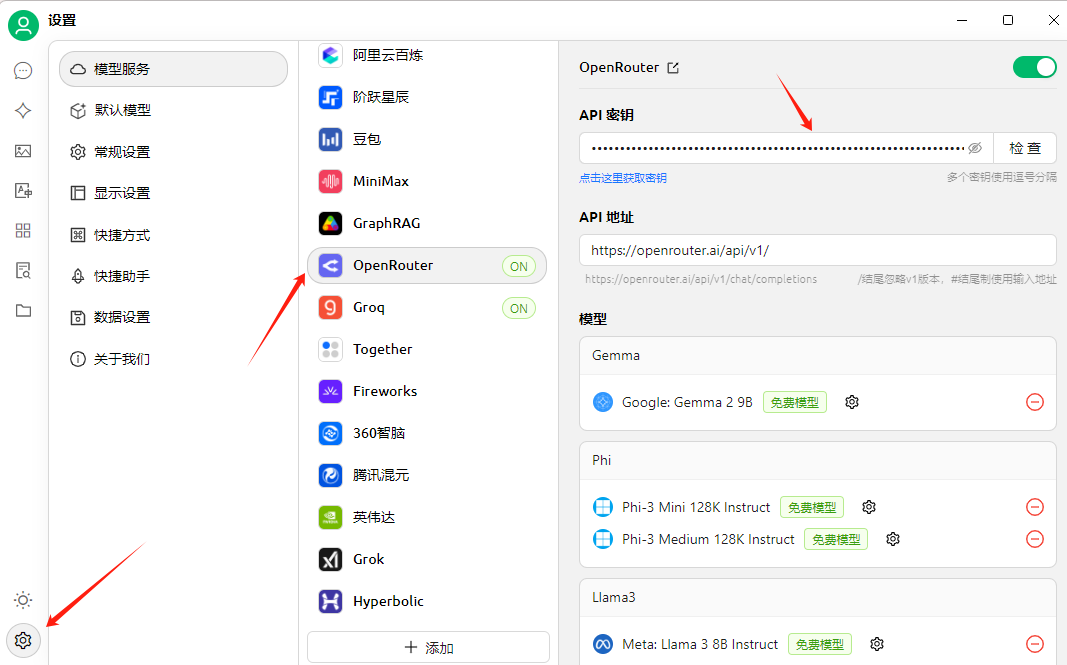Select the OpenRouter provider
This screenshot has height=665, width=1067.
coord(427,265)
